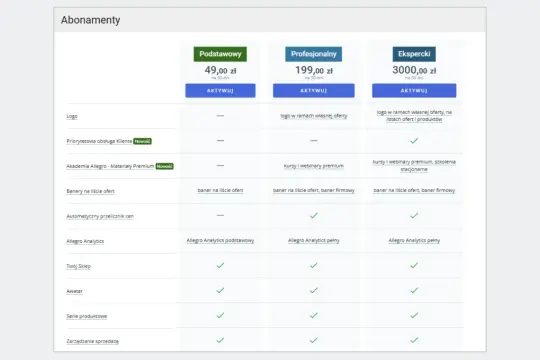The image size is (540, 360).
Task: Click the Abonamenty heading
Action: [91, 20]
